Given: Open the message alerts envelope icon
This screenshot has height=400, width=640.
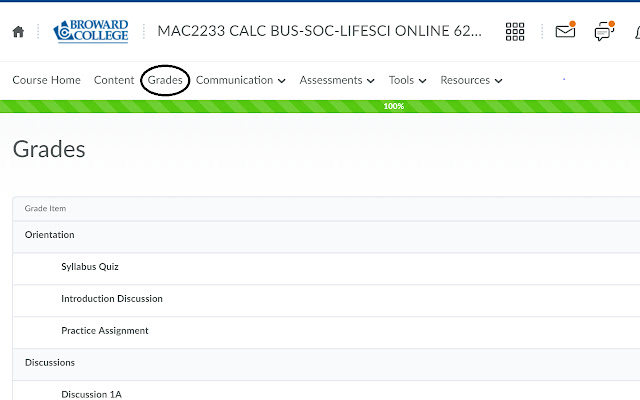Looking at the screenshot, I should tap(565, 31).
